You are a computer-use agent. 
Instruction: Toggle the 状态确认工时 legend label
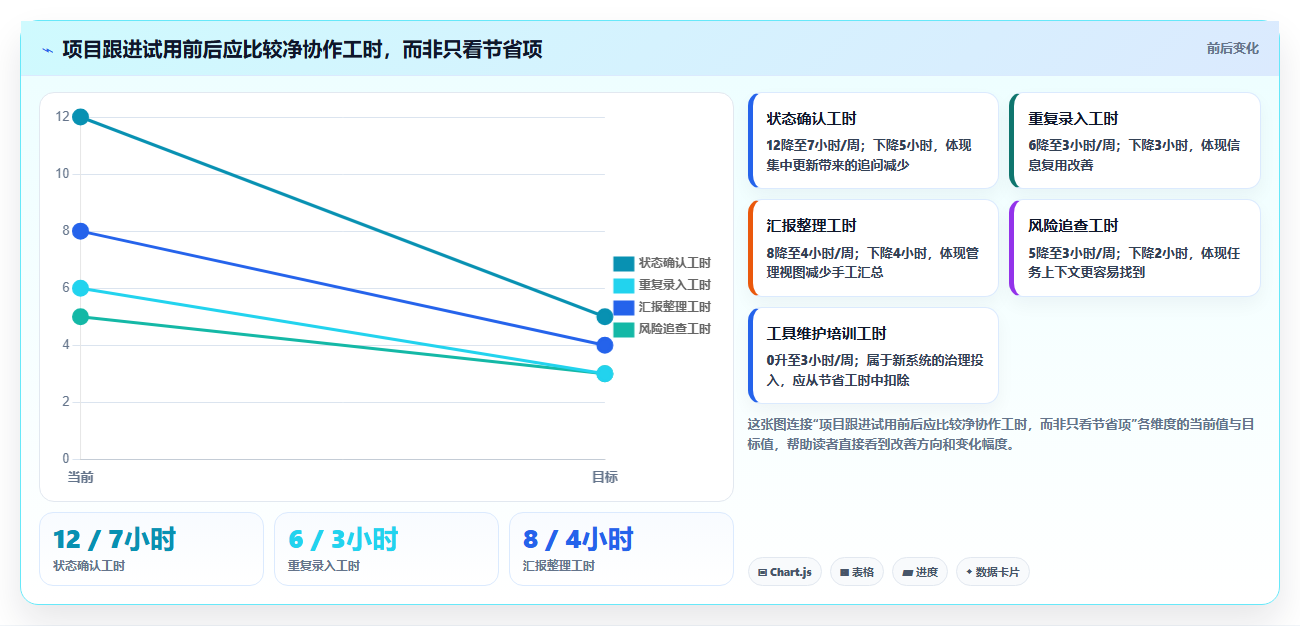pyautogui.click(x=675, y=263)
